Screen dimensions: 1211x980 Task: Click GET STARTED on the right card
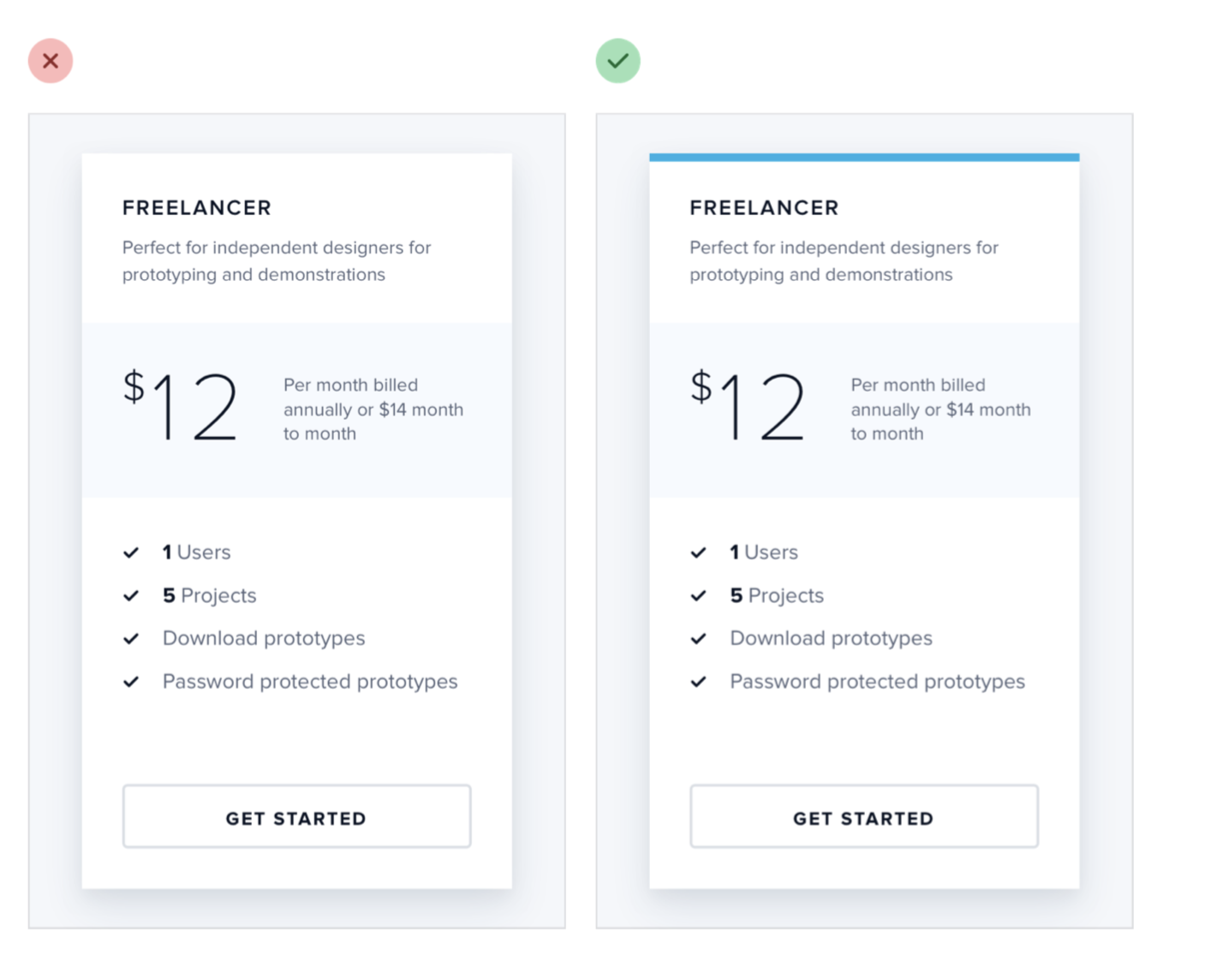point(863,817)
